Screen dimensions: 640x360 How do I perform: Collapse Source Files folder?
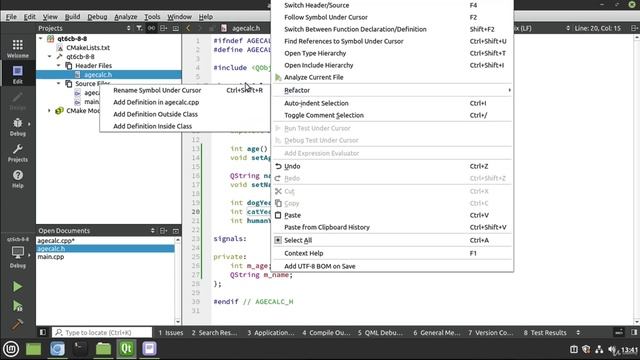pyautogui.click(x=59, y=83)
